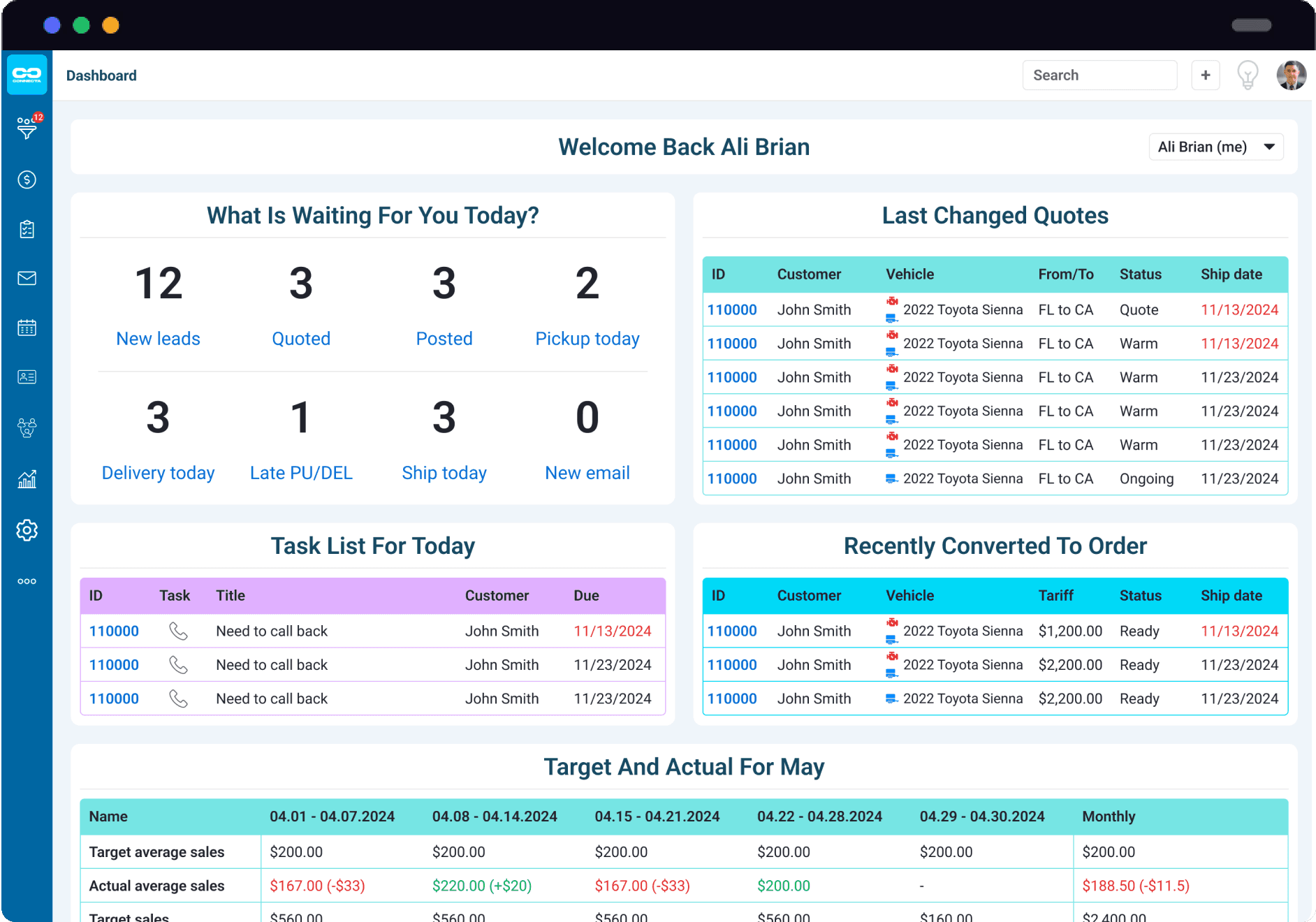Click the Due column header in tasks
This screenshot has height=922, width=1316.
pos(586,596)
